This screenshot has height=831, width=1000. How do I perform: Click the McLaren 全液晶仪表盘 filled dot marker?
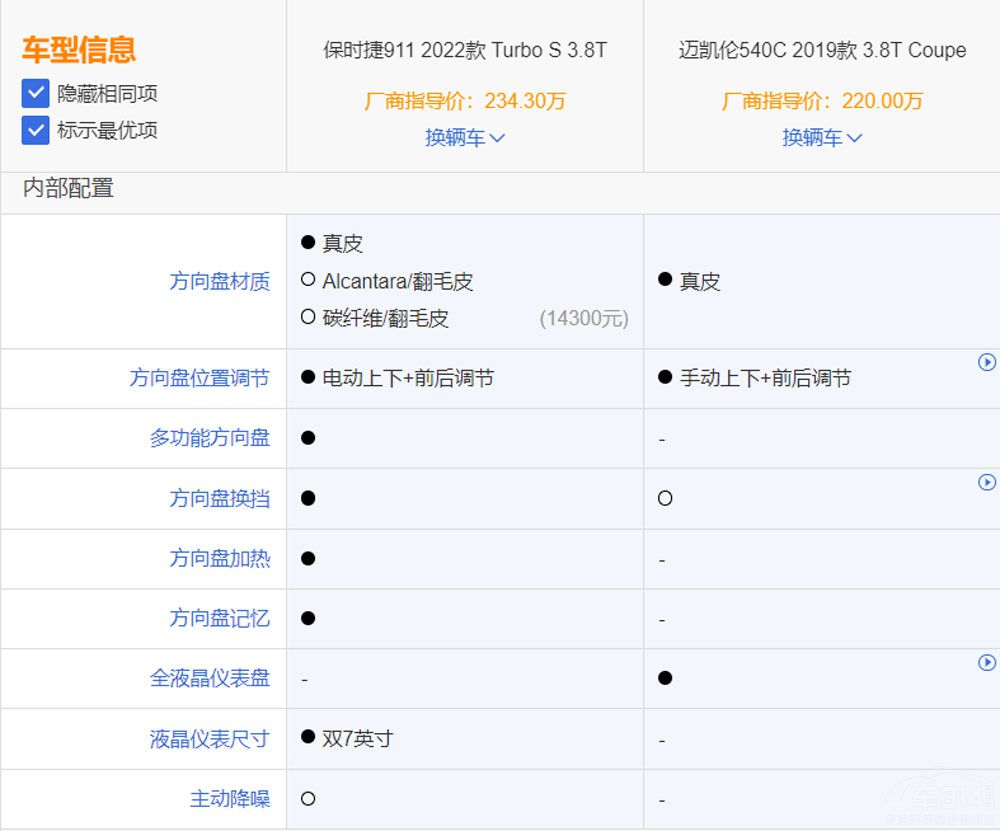[665, 678]
